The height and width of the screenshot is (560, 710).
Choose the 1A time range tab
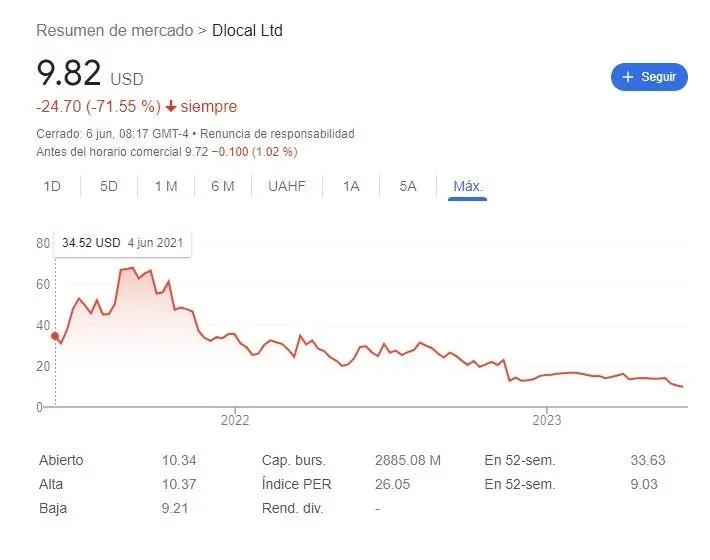tap(351, 186)
